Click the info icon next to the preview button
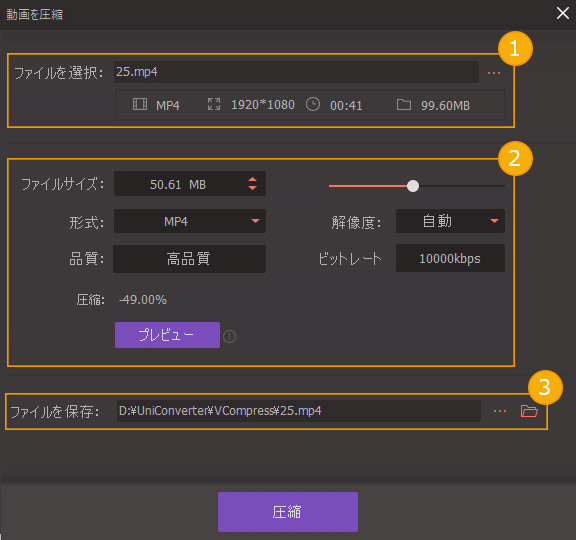This screenshot has height=540, width=576. pyautogui.click(x=230, y=336)
